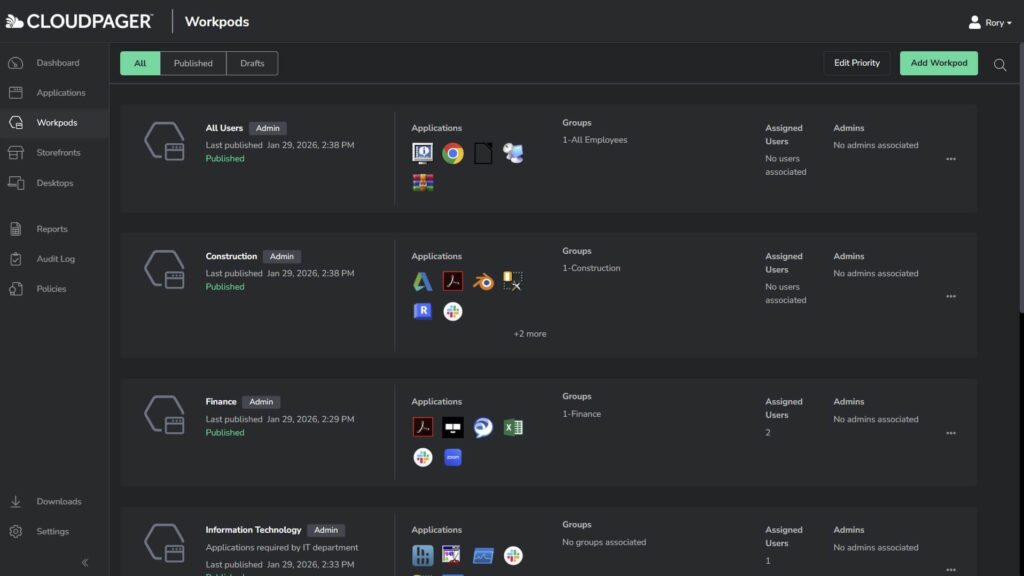Switch to the Published filter tab

pyautogui.click(x=193, y=63)
